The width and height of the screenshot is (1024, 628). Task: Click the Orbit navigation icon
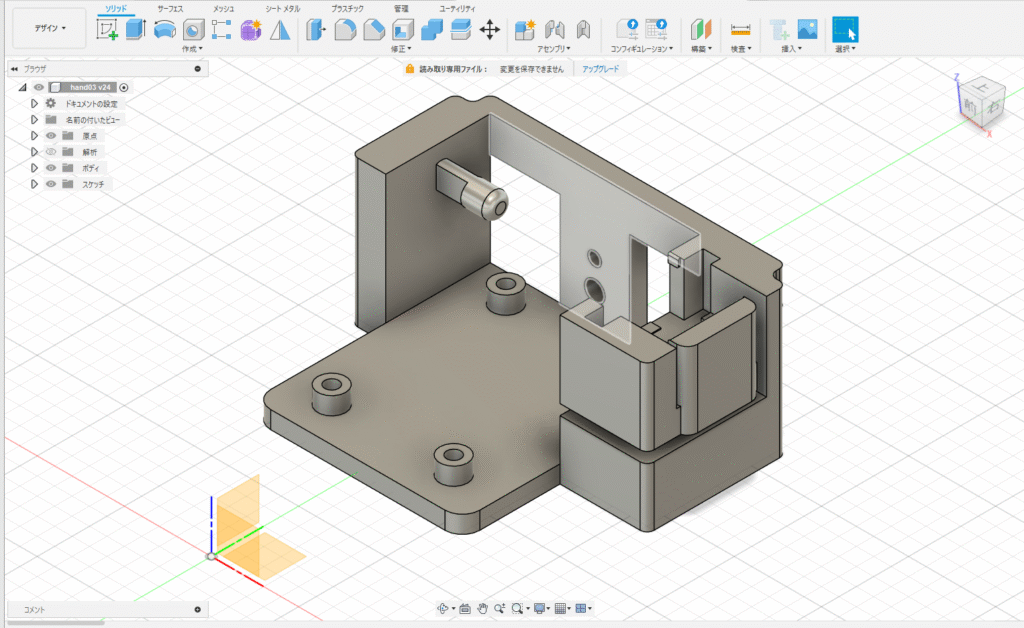(x=444, y=608)
